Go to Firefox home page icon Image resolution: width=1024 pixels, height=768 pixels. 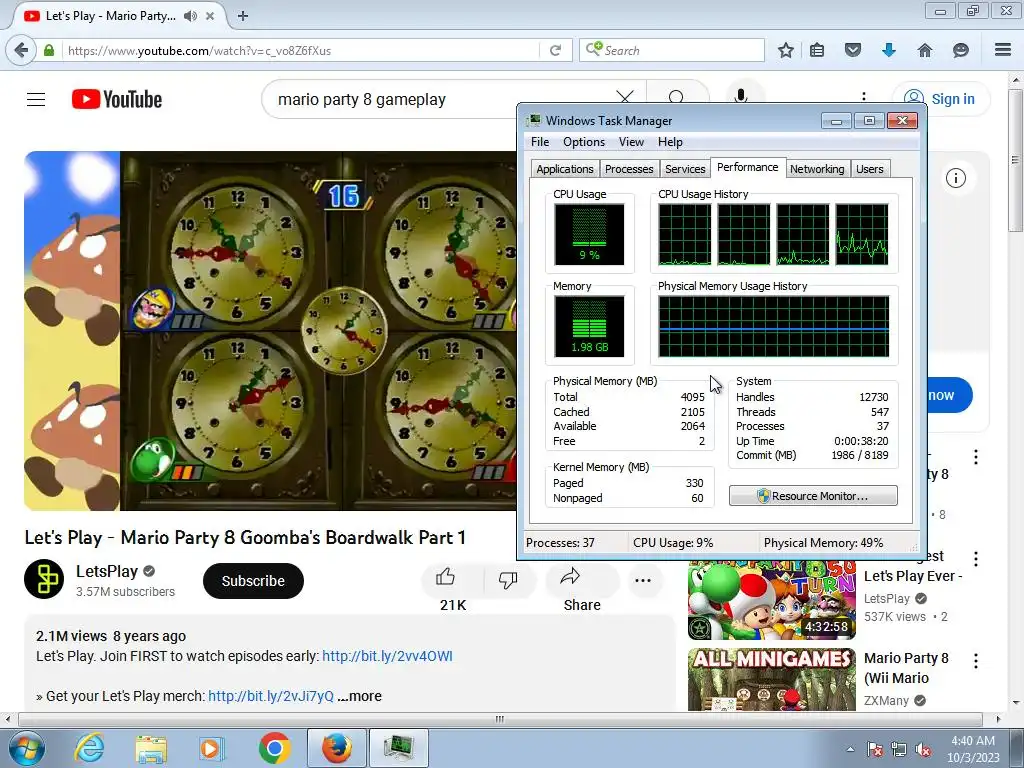pos(925,50)
